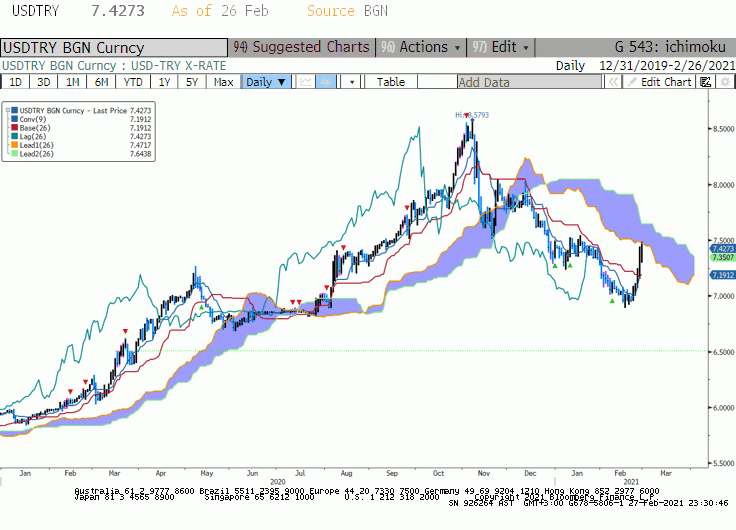Collapse the legend tree expander box
Viewport: 736px width, 530px height.
click(x=8, y=111)
